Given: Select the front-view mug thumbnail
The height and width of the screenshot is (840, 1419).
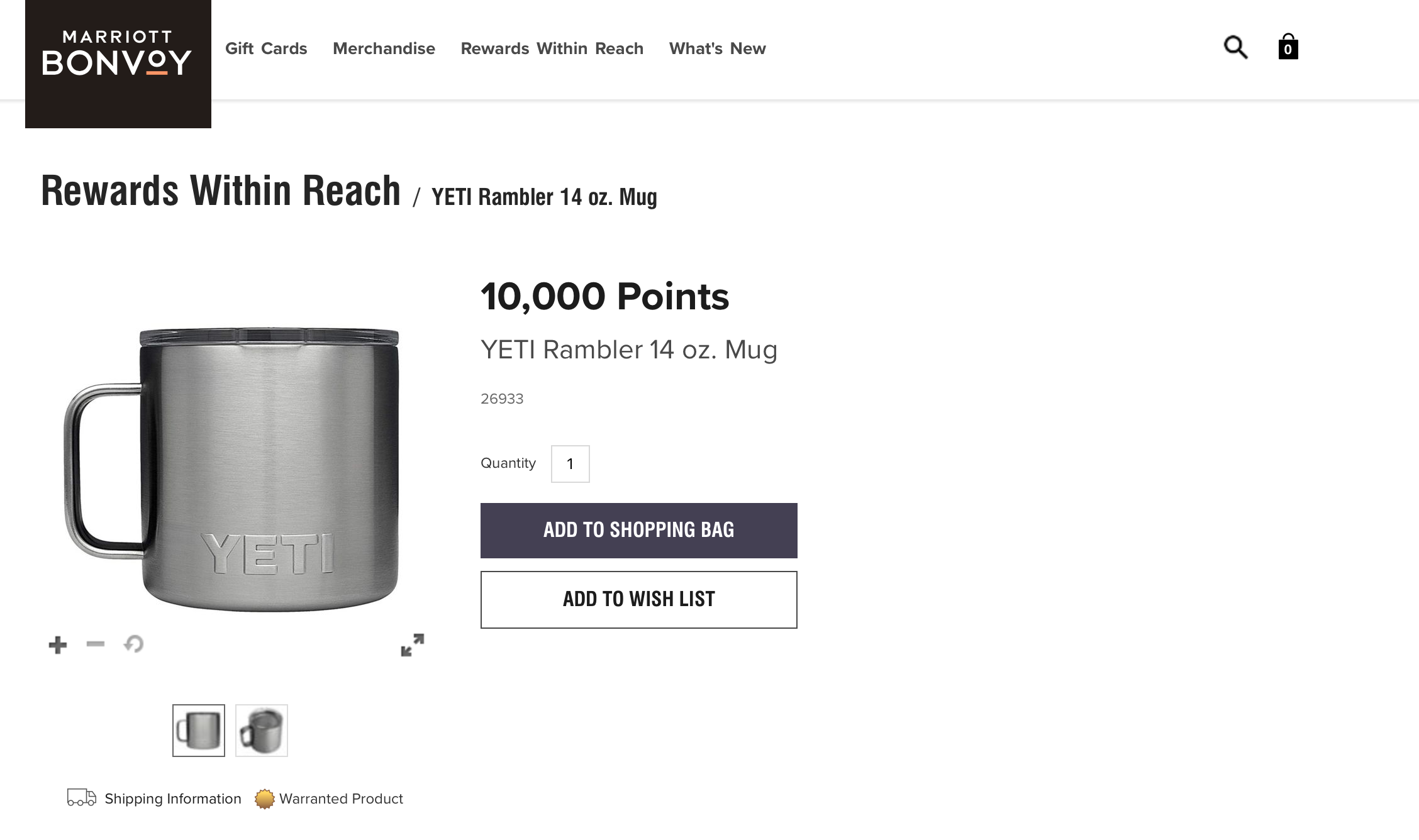Looking at the screenshot, I should 199,731.
